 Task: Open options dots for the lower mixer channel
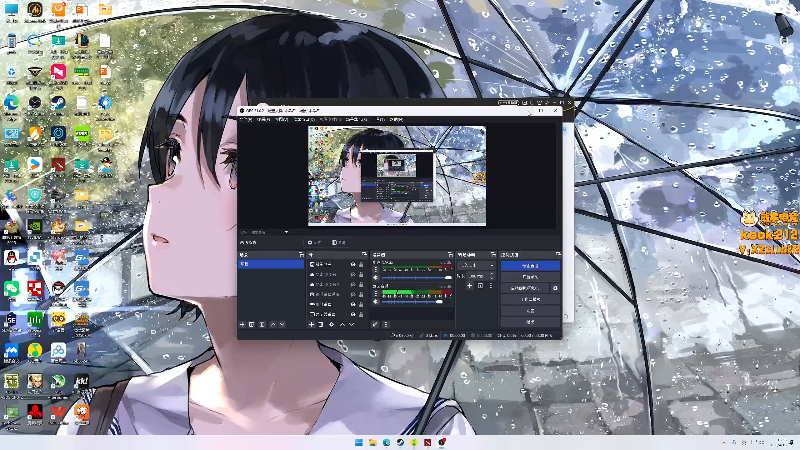pyautogui.click(x=376, y=294)
